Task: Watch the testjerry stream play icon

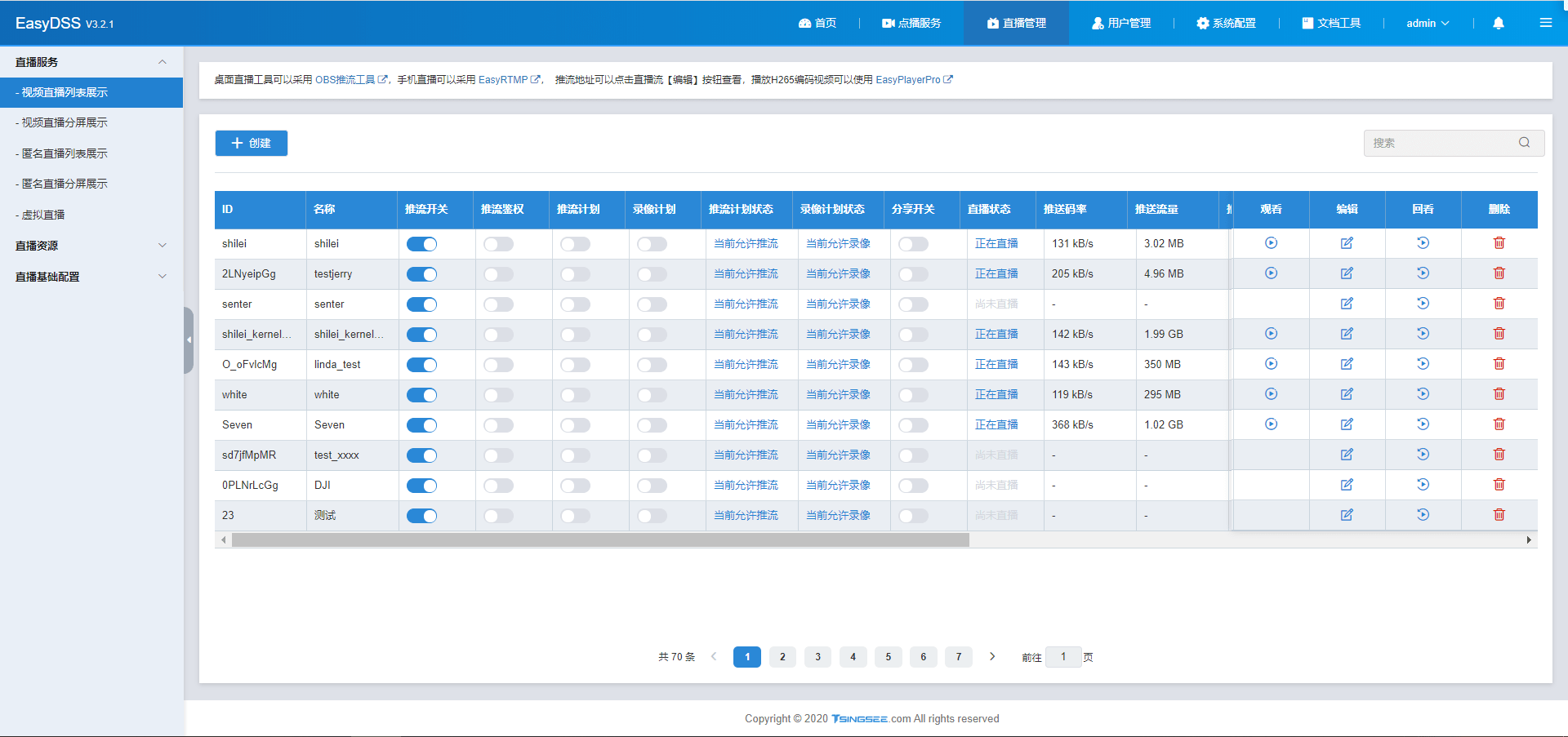Action: [1271, 273]
